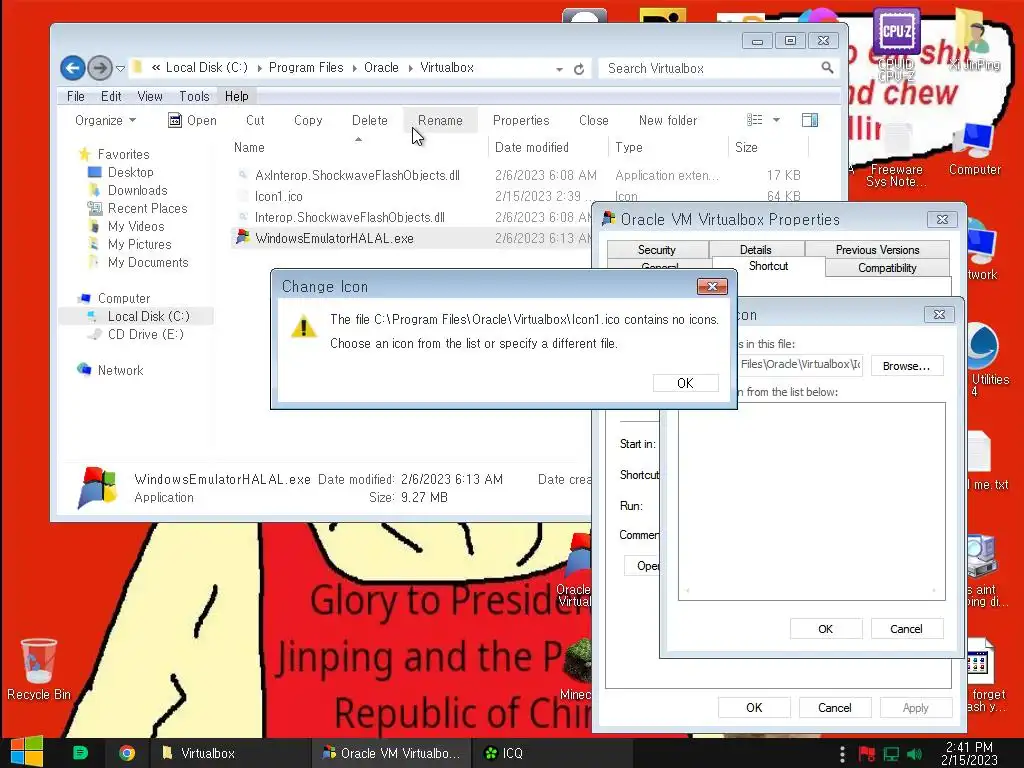Open My Pictures in navigation pane
The image size is (1024, 768).
coord(139,244)
